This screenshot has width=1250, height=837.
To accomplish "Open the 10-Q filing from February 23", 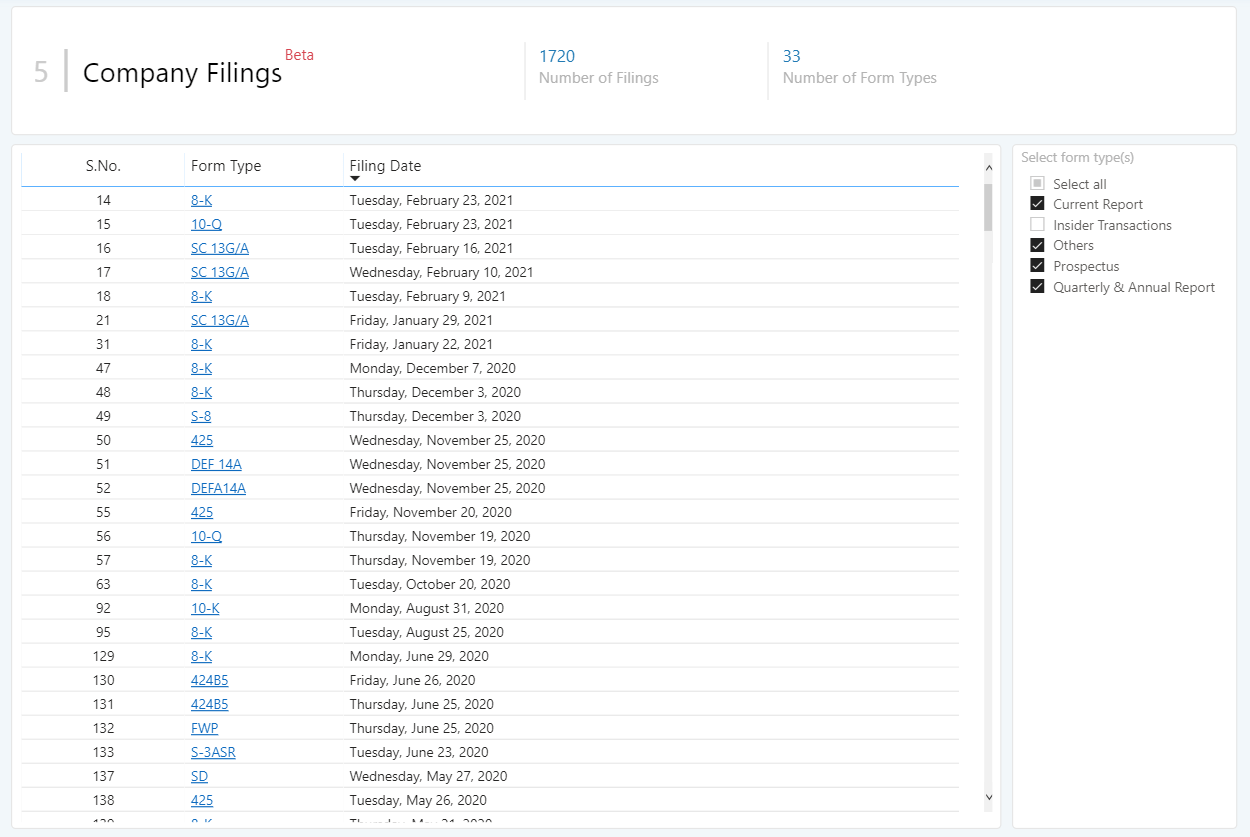I will pyautogui.click(x=206, y=223).
